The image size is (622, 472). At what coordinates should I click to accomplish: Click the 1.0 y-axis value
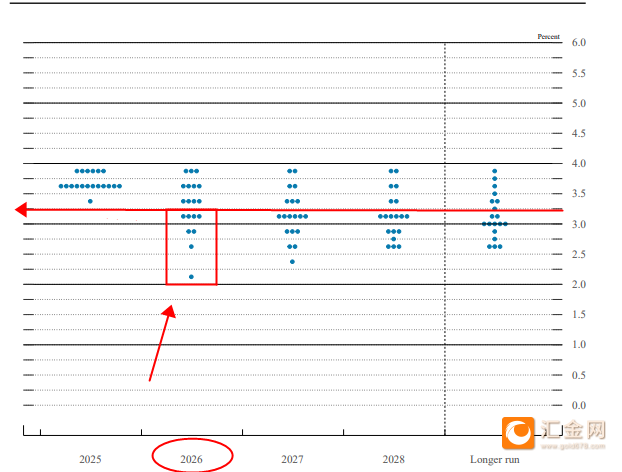(x=579, y=344)
